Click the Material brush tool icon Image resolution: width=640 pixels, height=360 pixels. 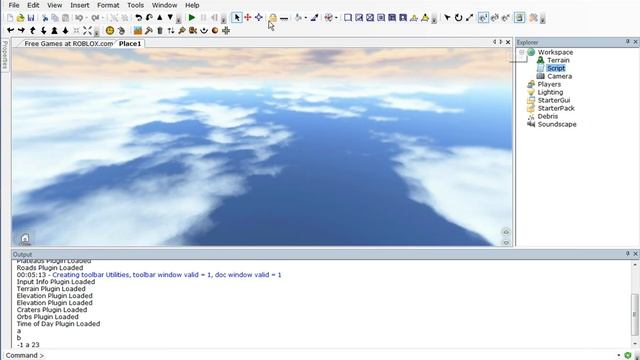[314, 18]
